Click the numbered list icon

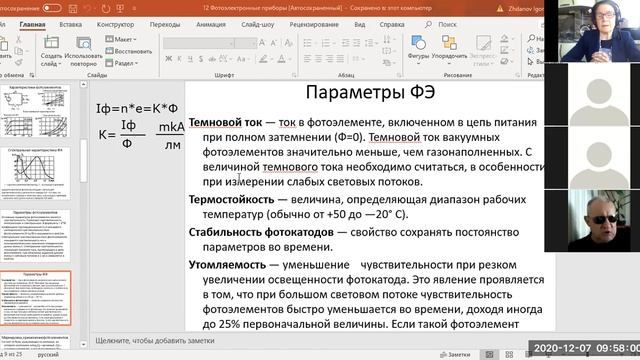coord(325,43)
